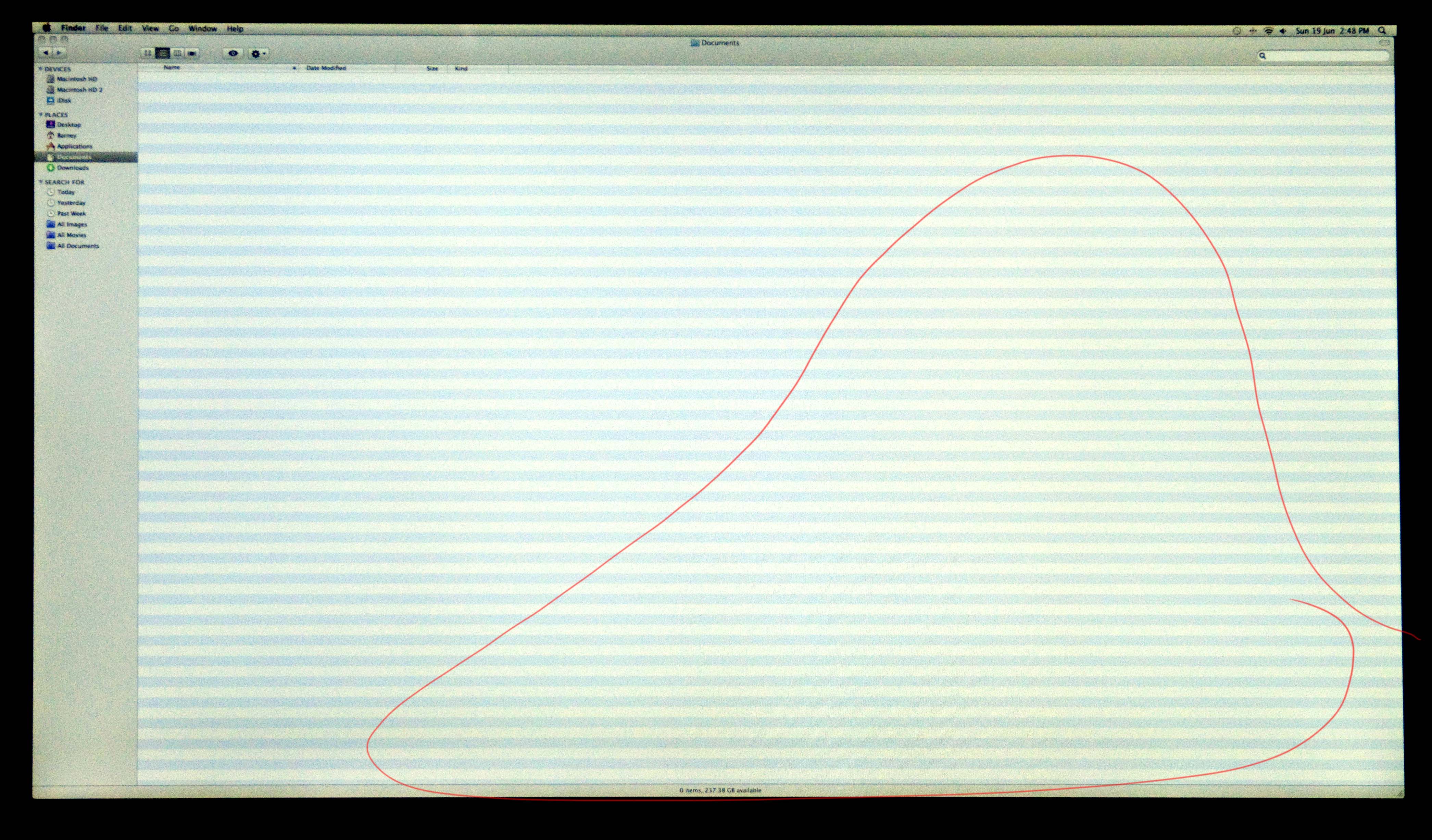Image resolution: width=1432 pixels, height=840 pixels.
Task: Open the View menu
Action: click(150, 28)
